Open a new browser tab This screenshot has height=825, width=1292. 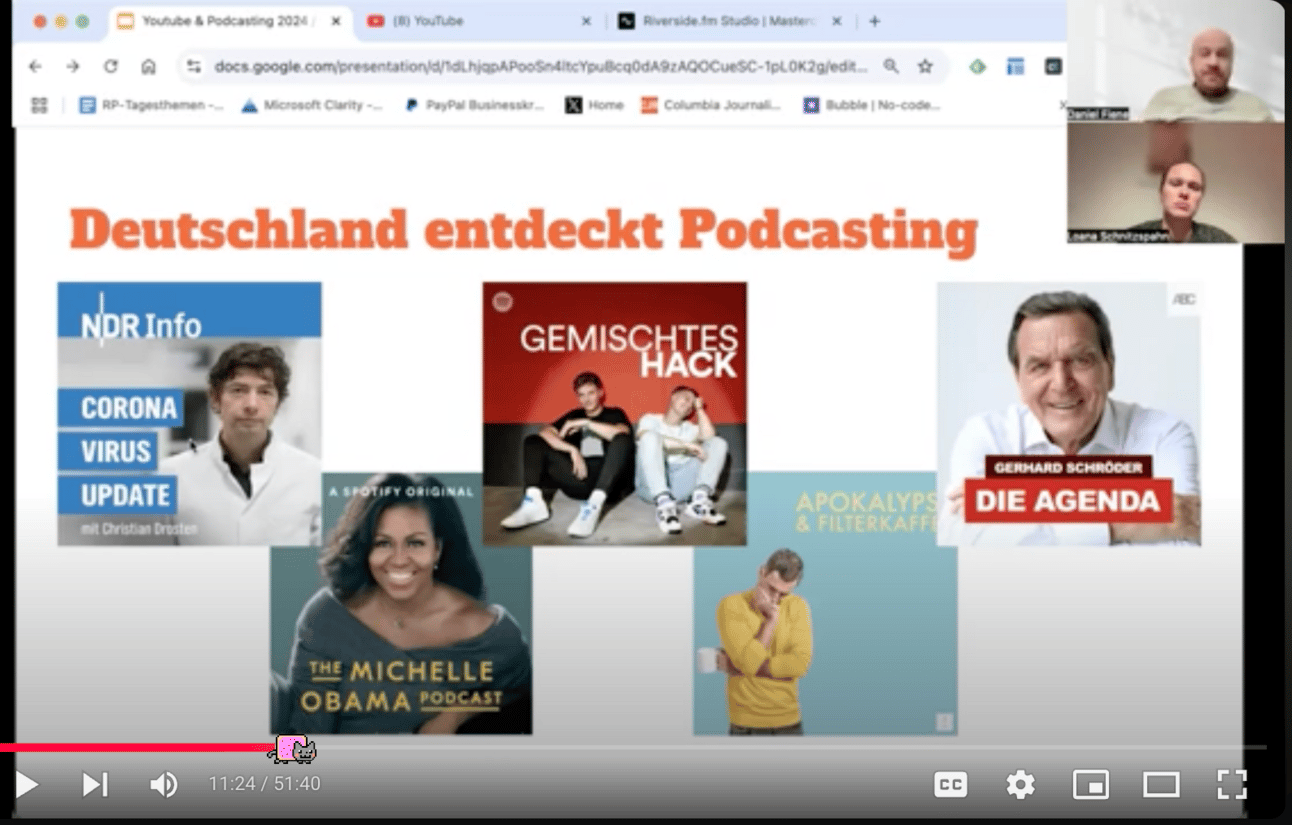(x=875, y=21)
